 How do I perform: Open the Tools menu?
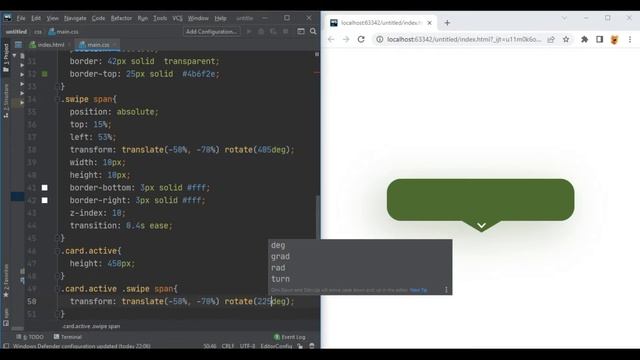160,18
